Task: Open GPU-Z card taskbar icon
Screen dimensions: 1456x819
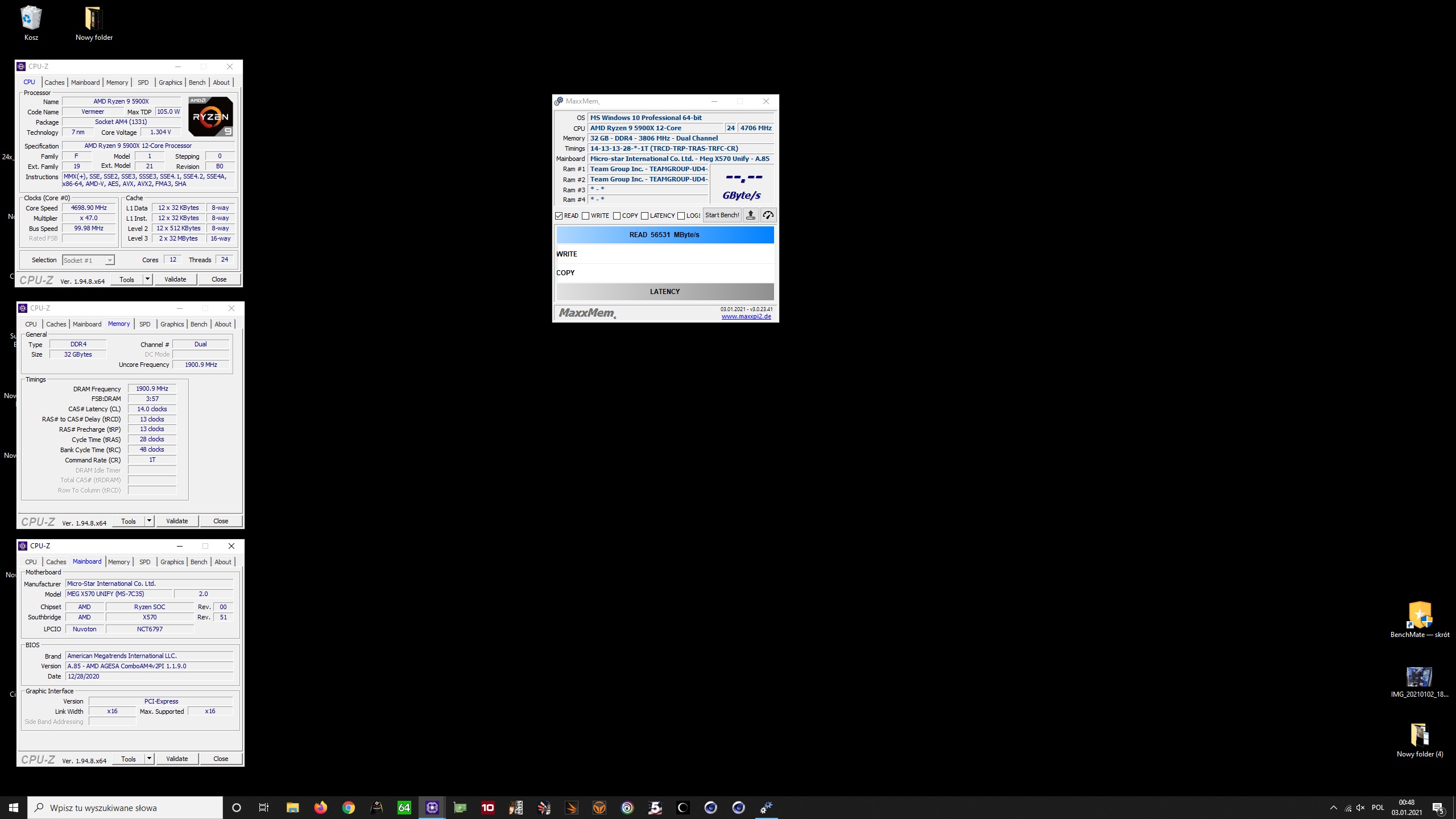Action: pos(460,808)
